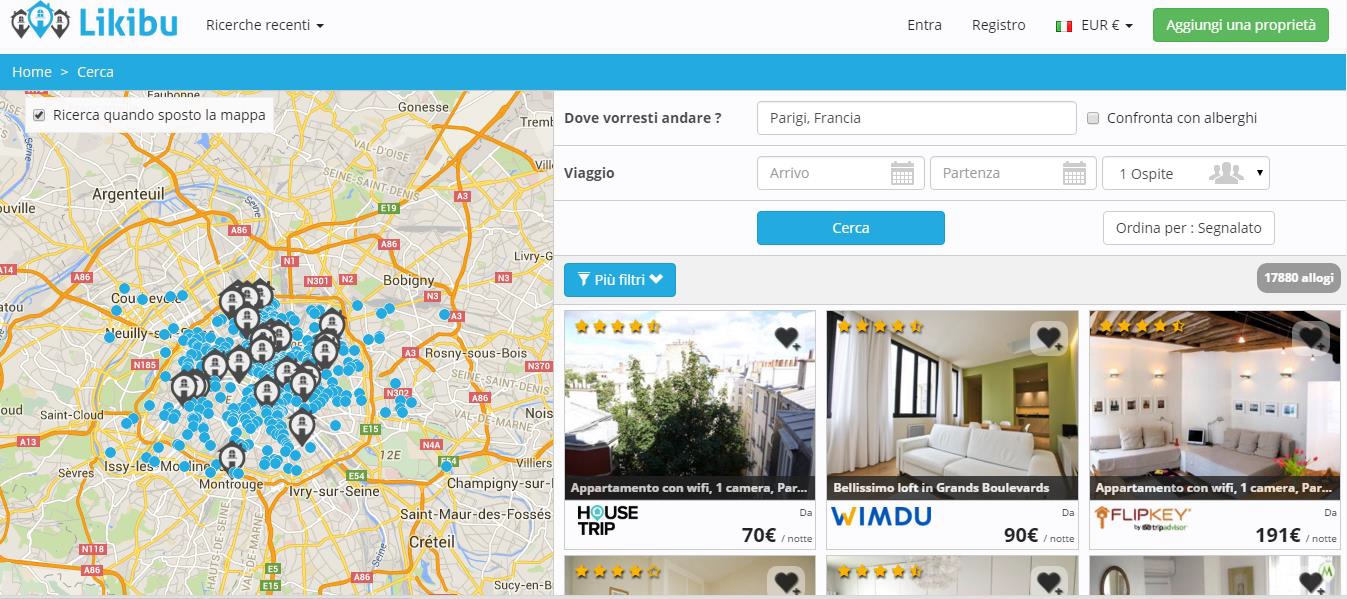Expand the Più filtri panel
The width and height of the screenshot is (1347, 599).
(x=620, y=280)
